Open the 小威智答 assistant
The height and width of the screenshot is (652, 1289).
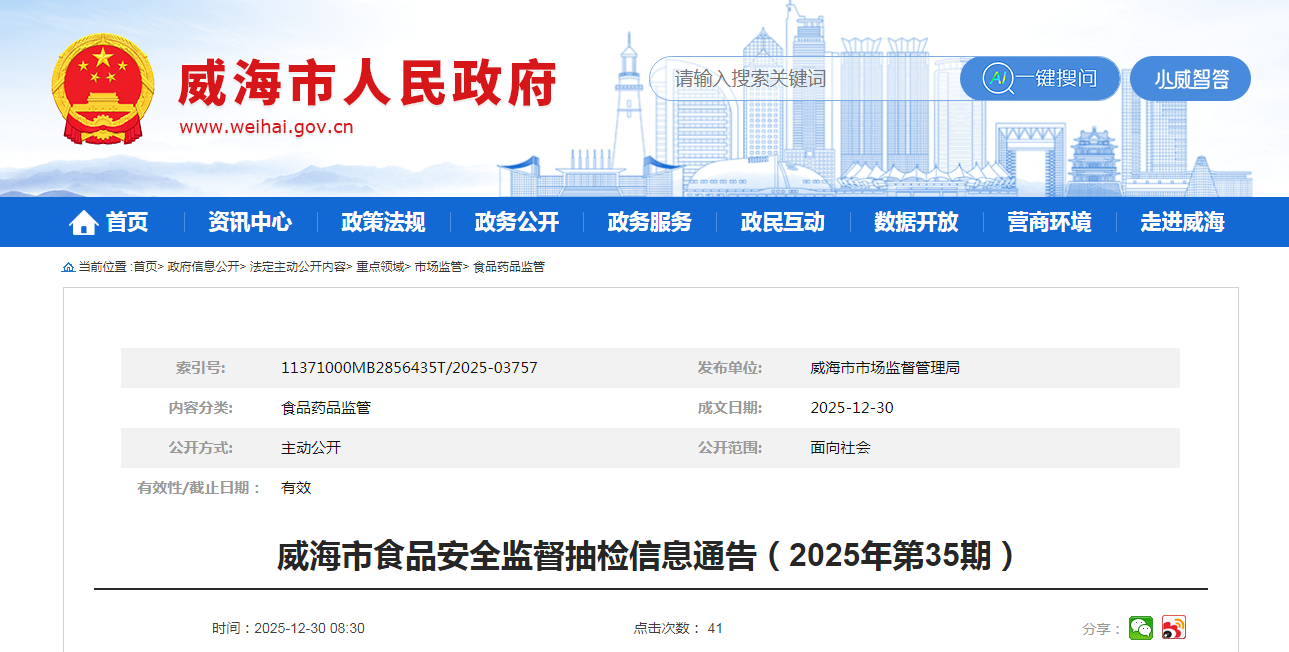(x=1190, y=79)
